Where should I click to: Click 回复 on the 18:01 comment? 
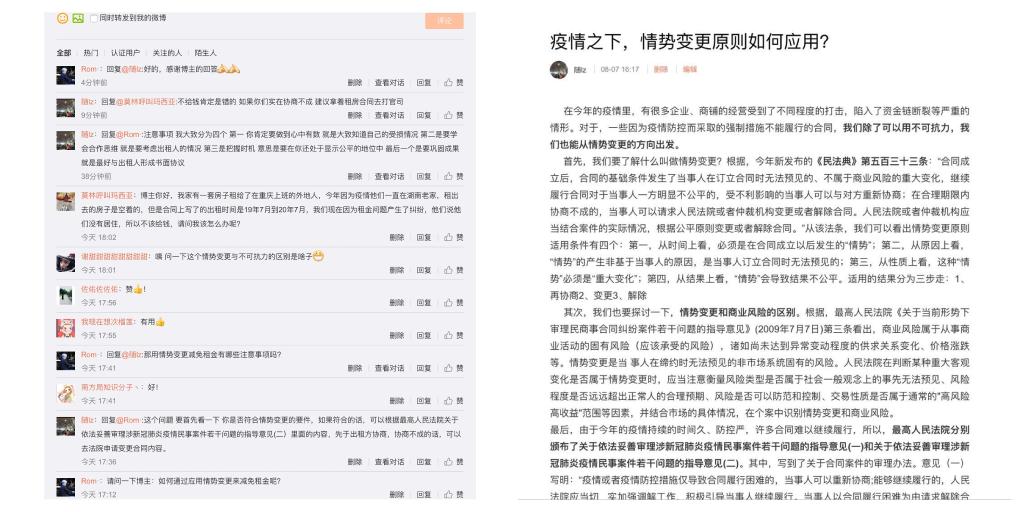[423, 269]
